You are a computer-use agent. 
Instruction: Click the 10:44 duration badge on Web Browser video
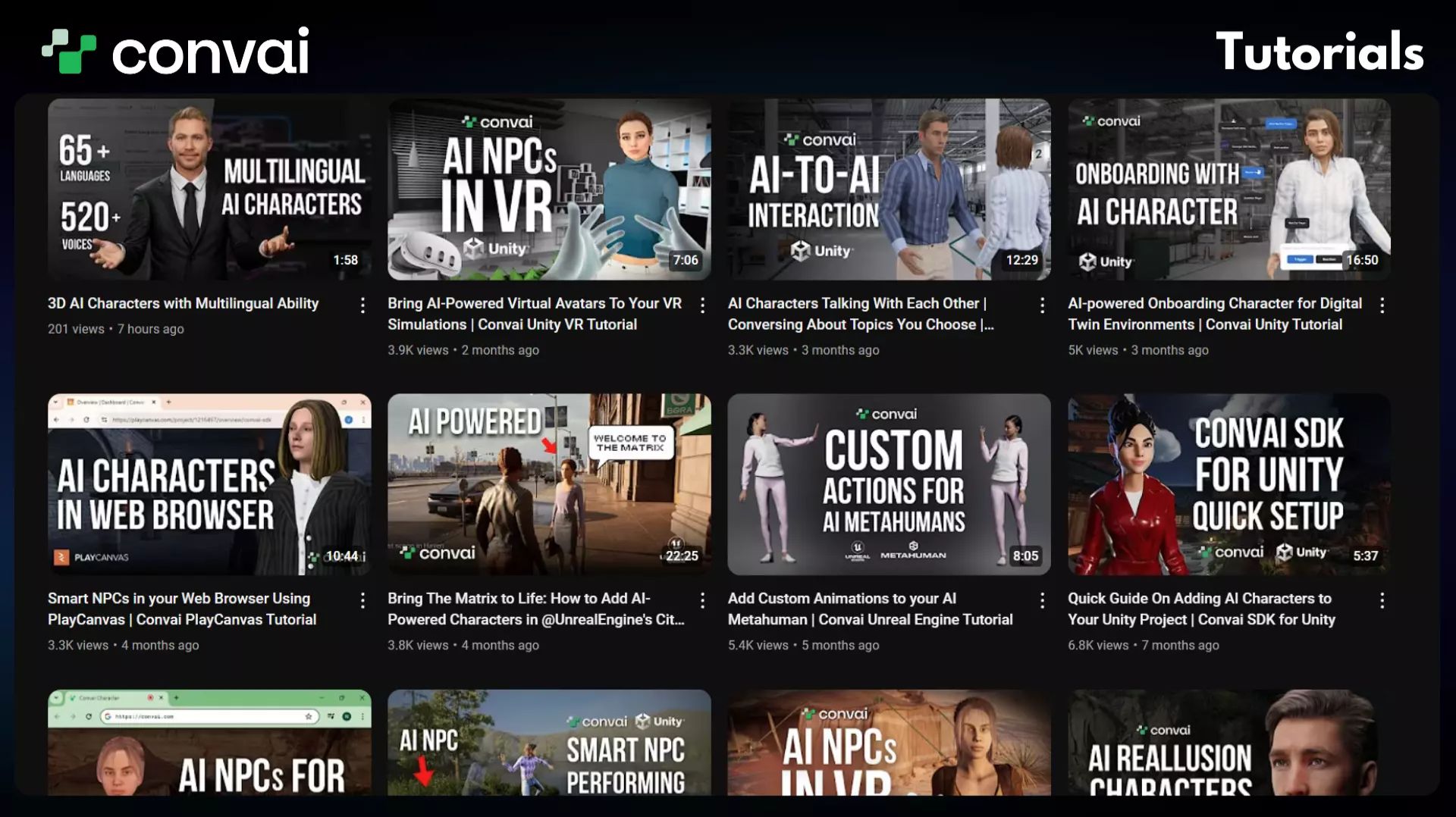(x=342, y=556)
